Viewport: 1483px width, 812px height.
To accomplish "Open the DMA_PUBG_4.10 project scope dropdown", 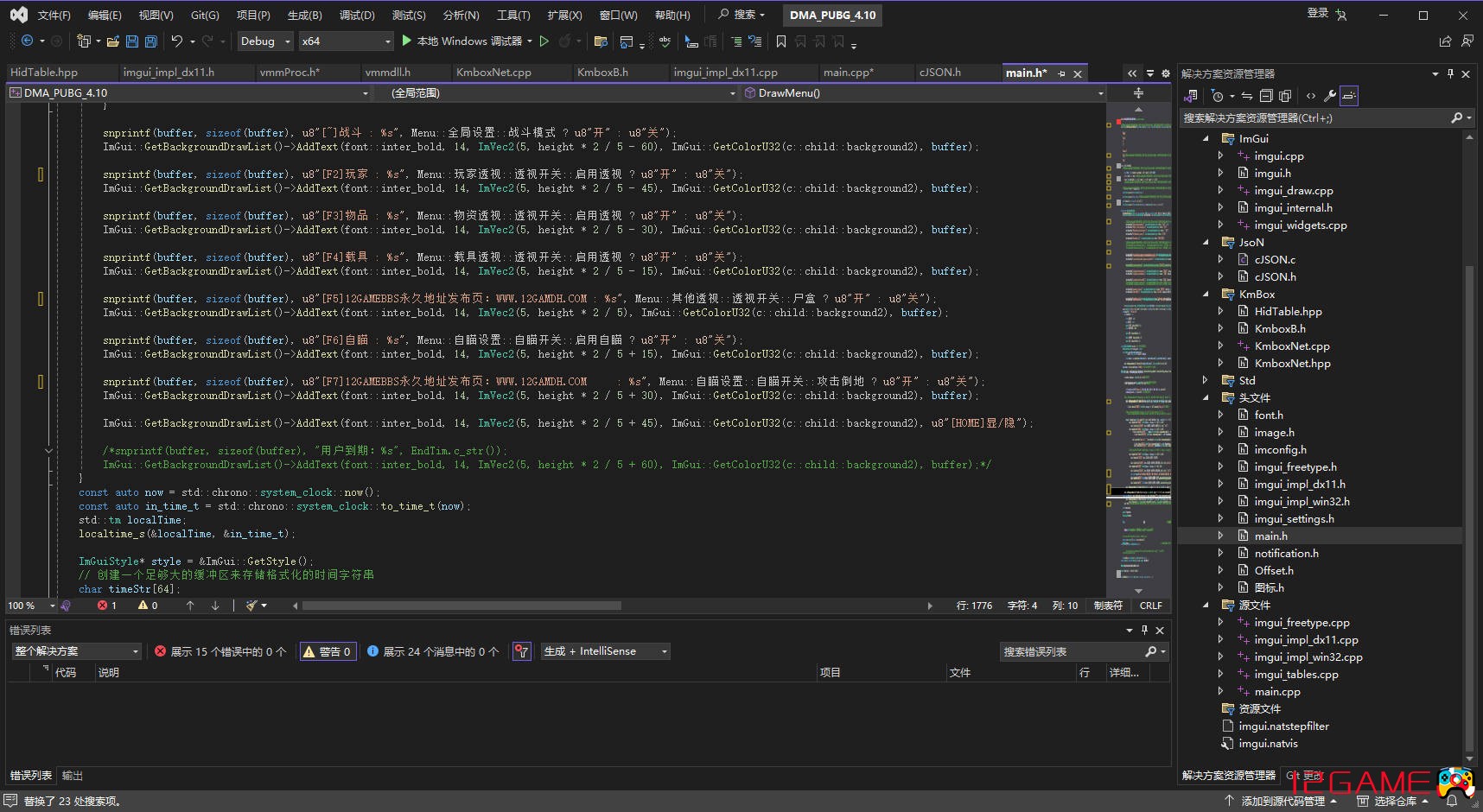I will coord(189,92).
